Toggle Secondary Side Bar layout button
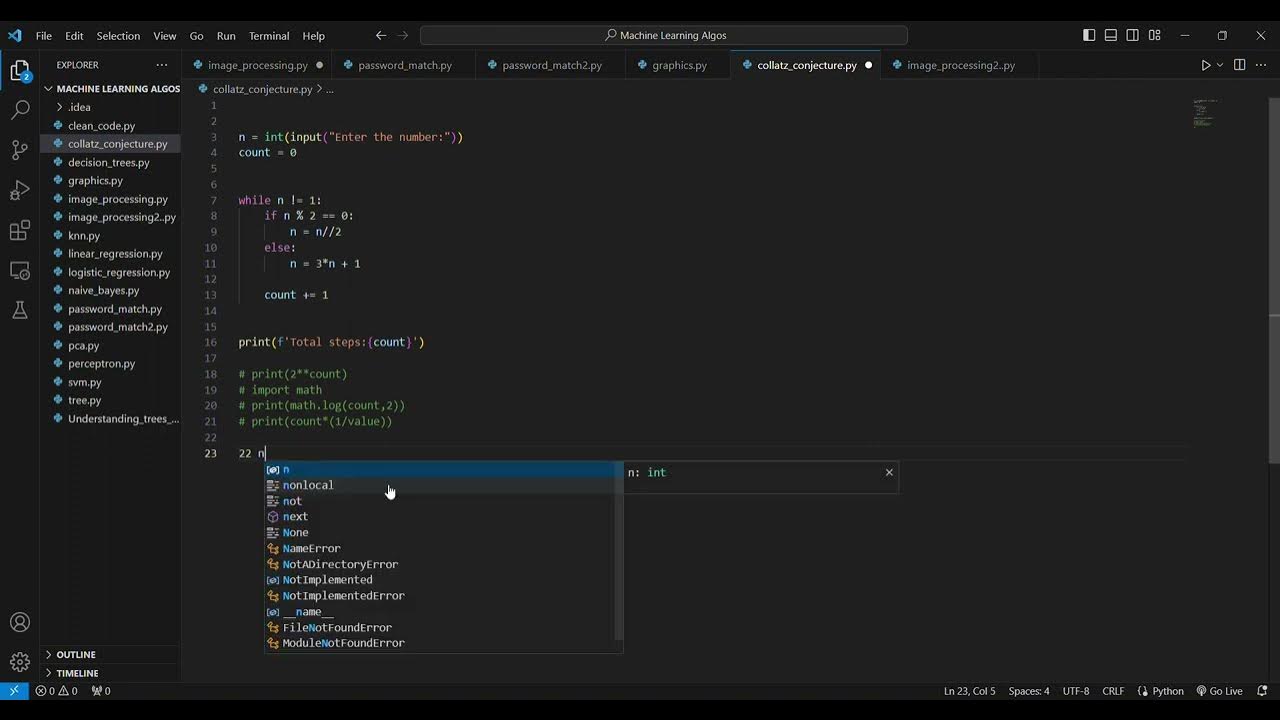The image size is (1280, 720). coord(1133,35)
